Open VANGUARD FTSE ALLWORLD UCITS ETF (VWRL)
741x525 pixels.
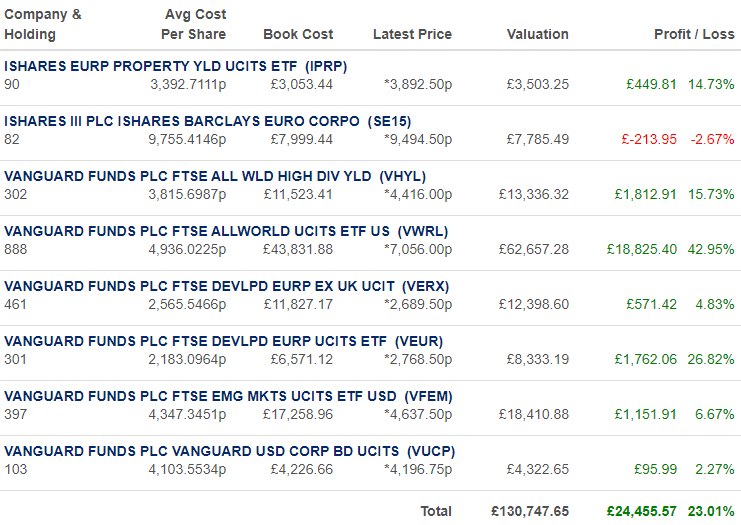coord(226,231)
